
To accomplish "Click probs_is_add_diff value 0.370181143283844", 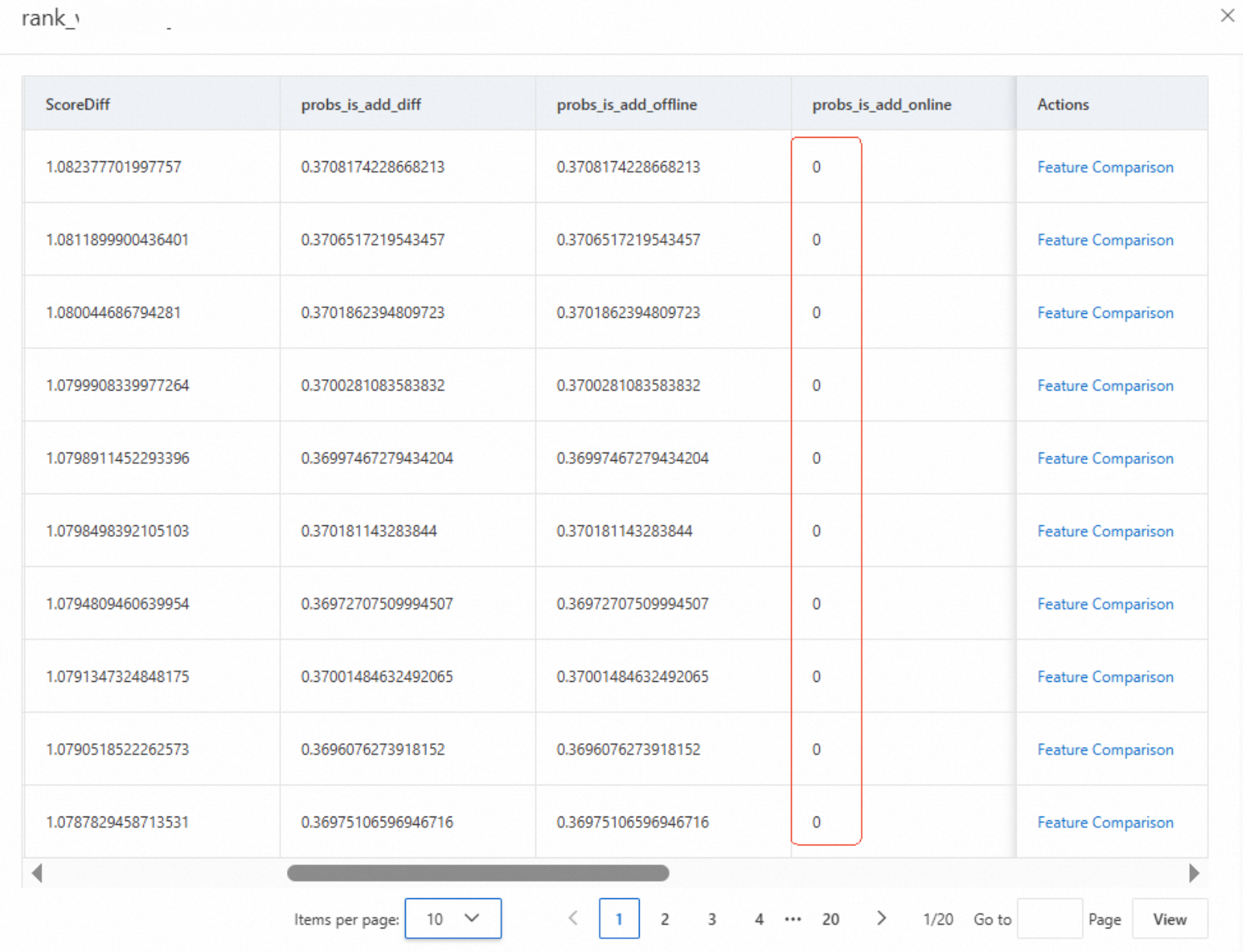I will pos(369,531).
